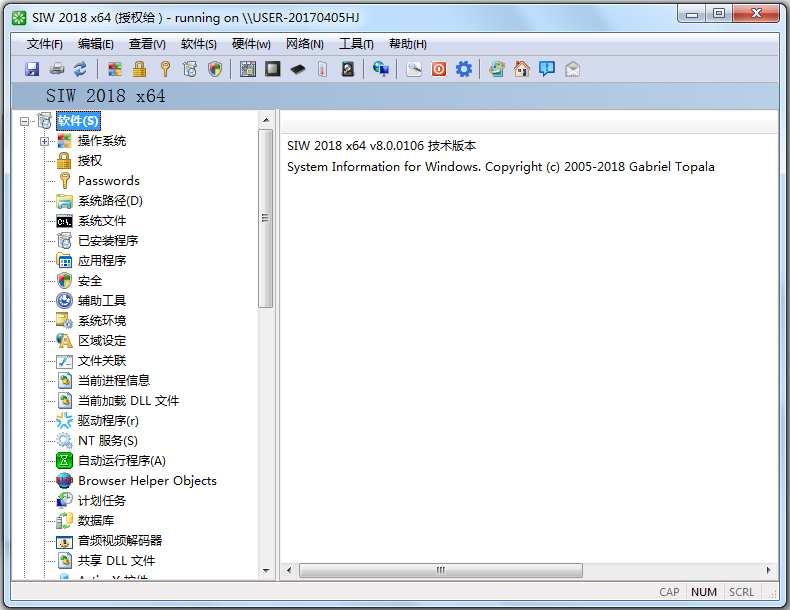Open the 文件(F) menu
The height and width of the screenshot is (610, 790).
click(x=44, y=44)
